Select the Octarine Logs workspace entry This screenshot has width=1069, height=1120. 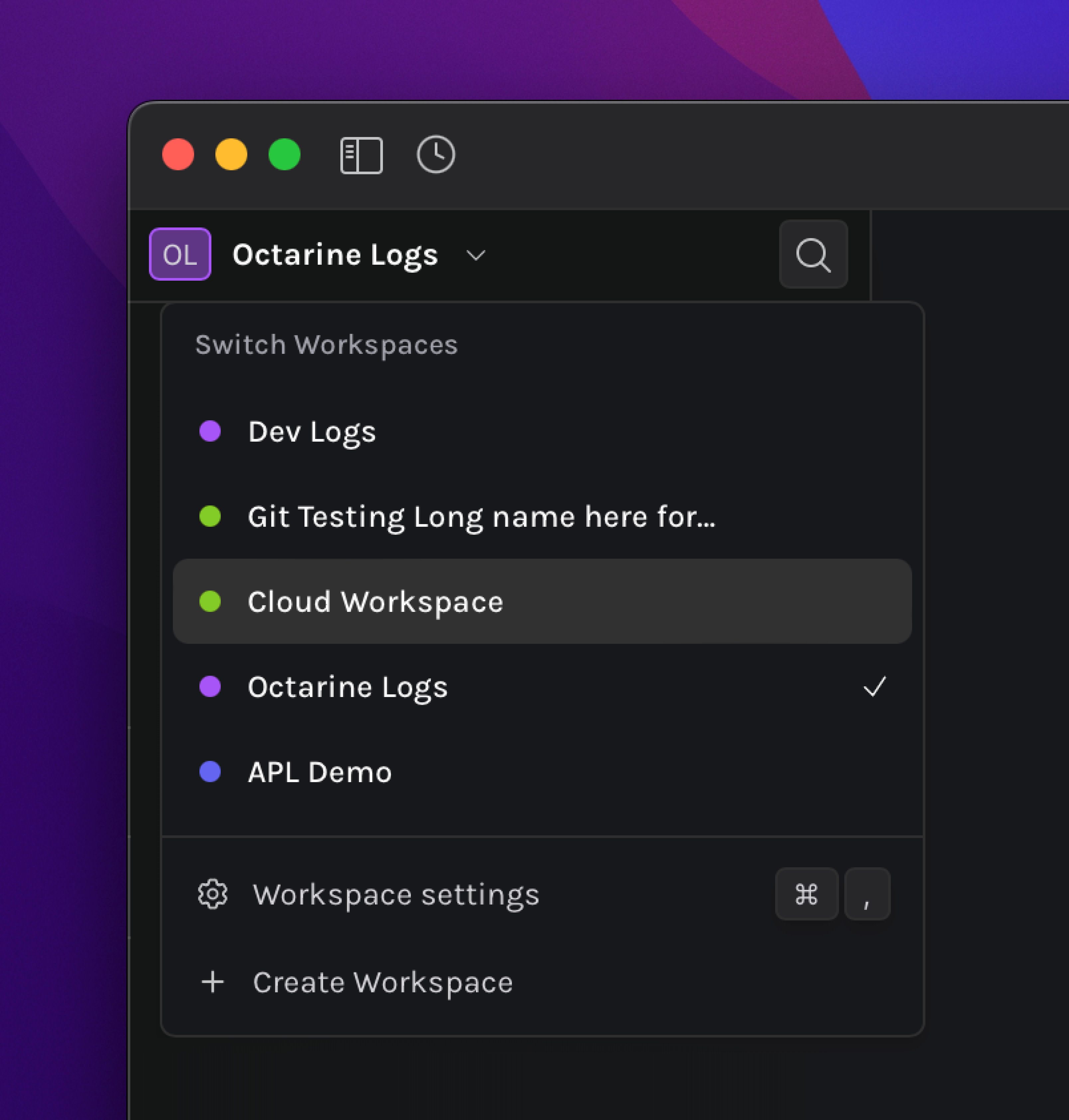tap(542, 686)
